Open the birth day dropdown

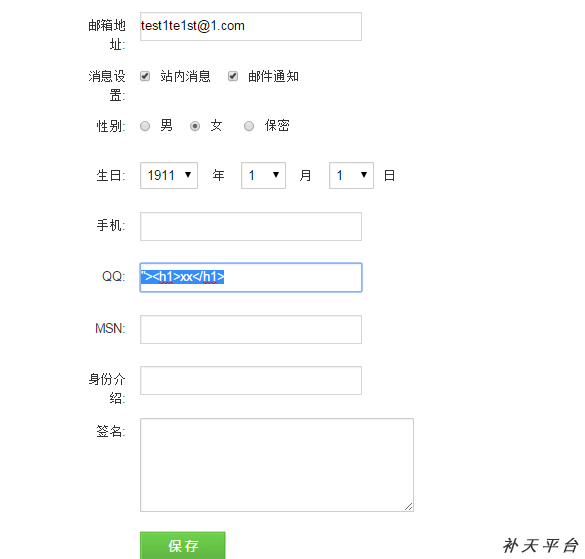click(351, 175)
